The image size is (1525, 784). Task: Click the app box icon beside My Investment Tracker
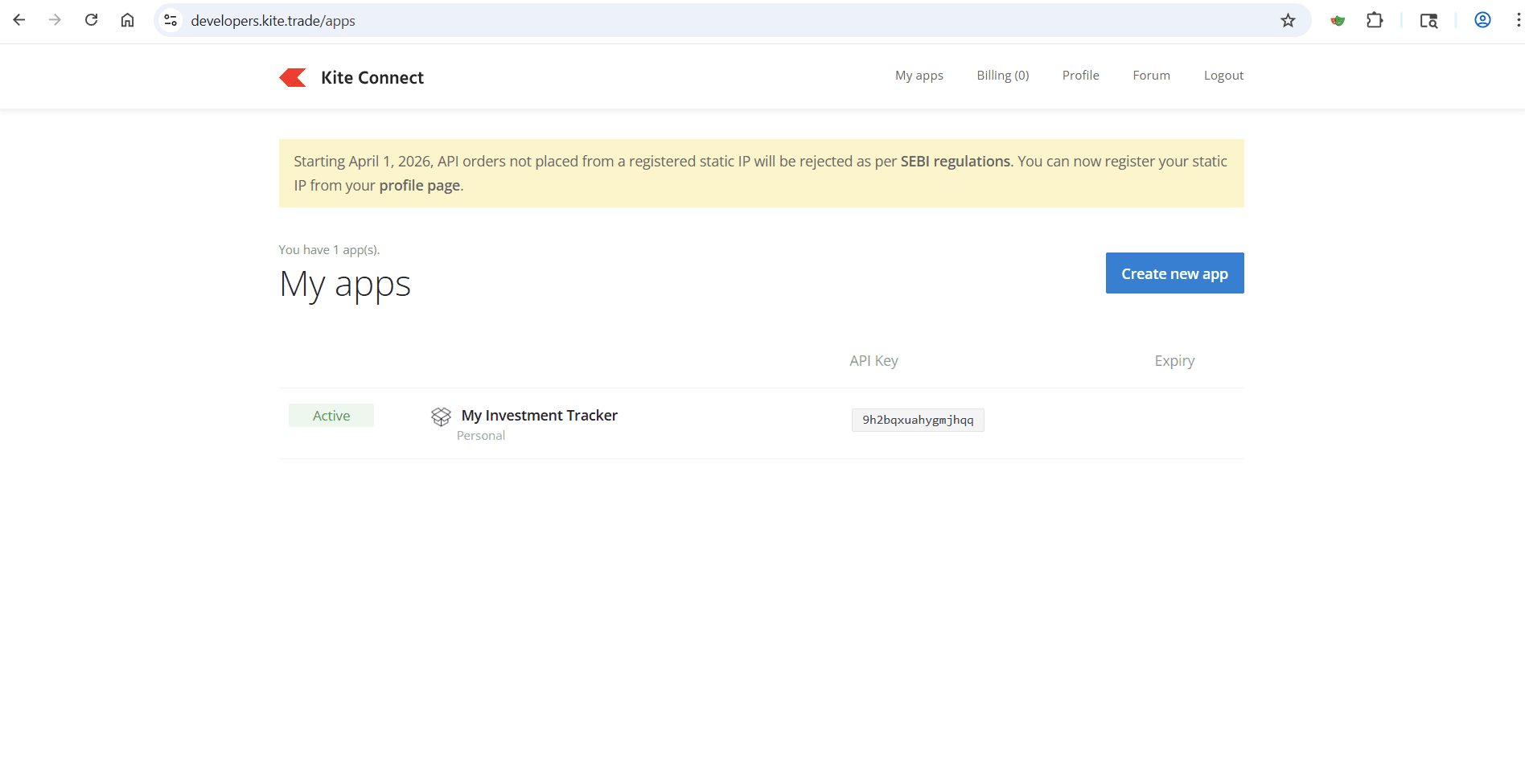tap(441, 417)
